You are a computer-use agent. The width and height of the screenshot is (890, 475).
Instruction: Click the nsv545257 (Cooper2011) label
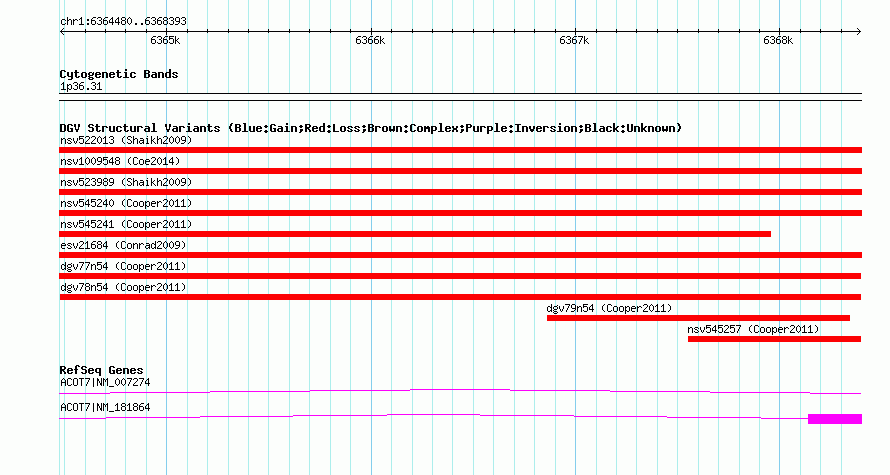tap(753, 329)
